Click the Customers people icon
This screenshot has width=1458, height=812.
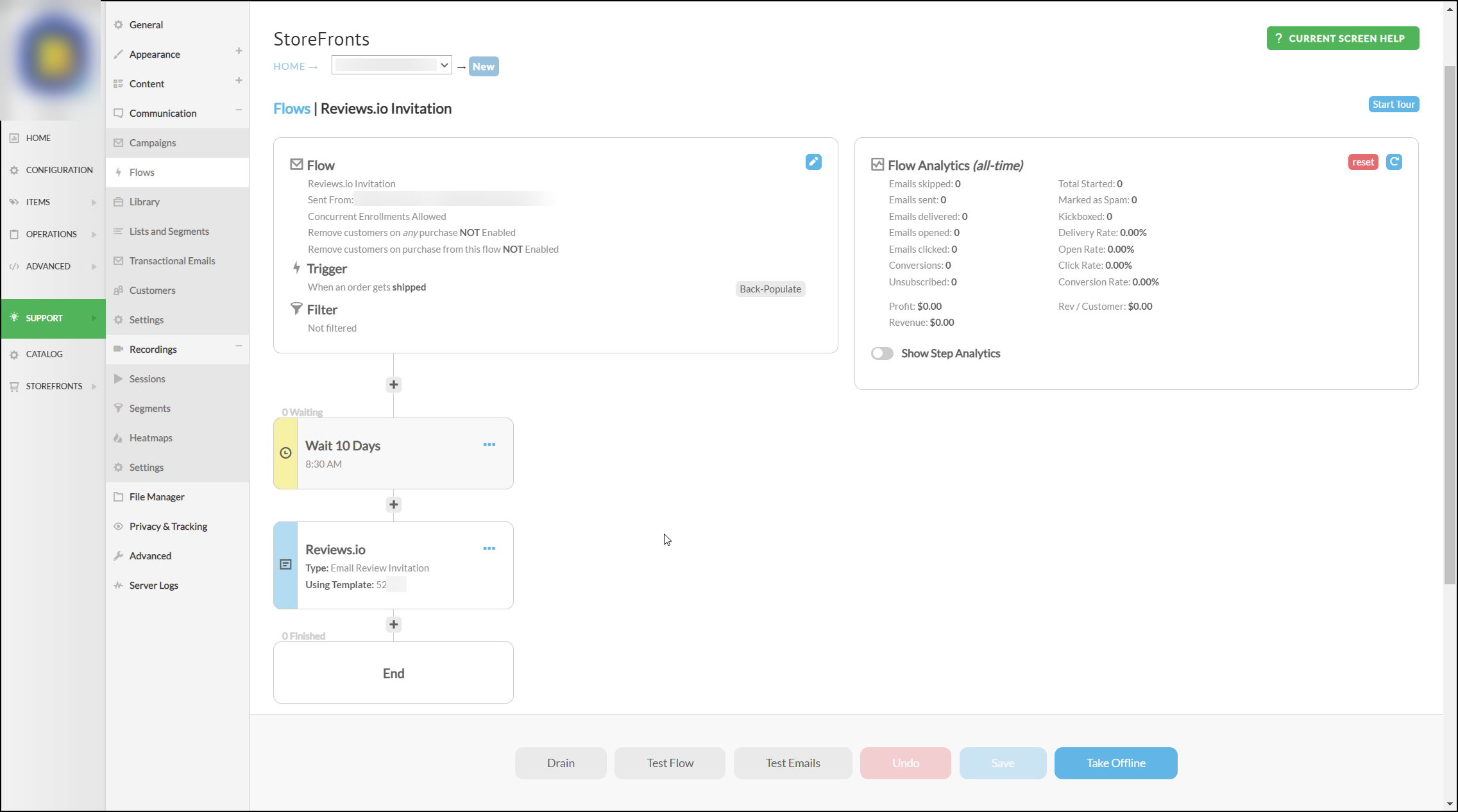[x=119, y=291]
